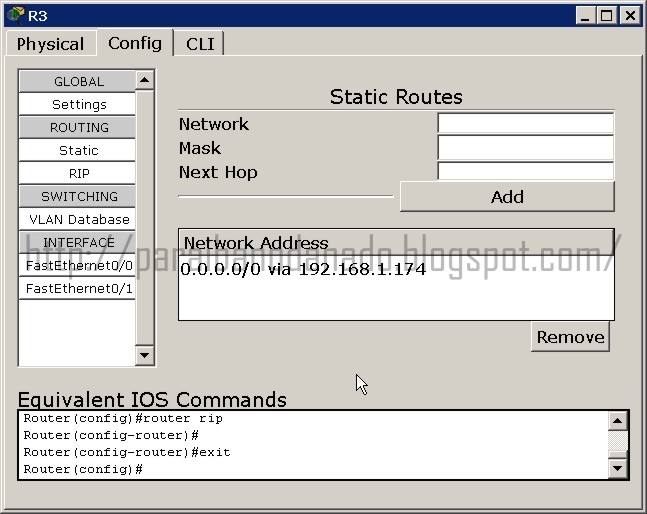Click IOS commands scroll up arrow
The height and width of the screenshot is (514, 647).
(618, 421)
